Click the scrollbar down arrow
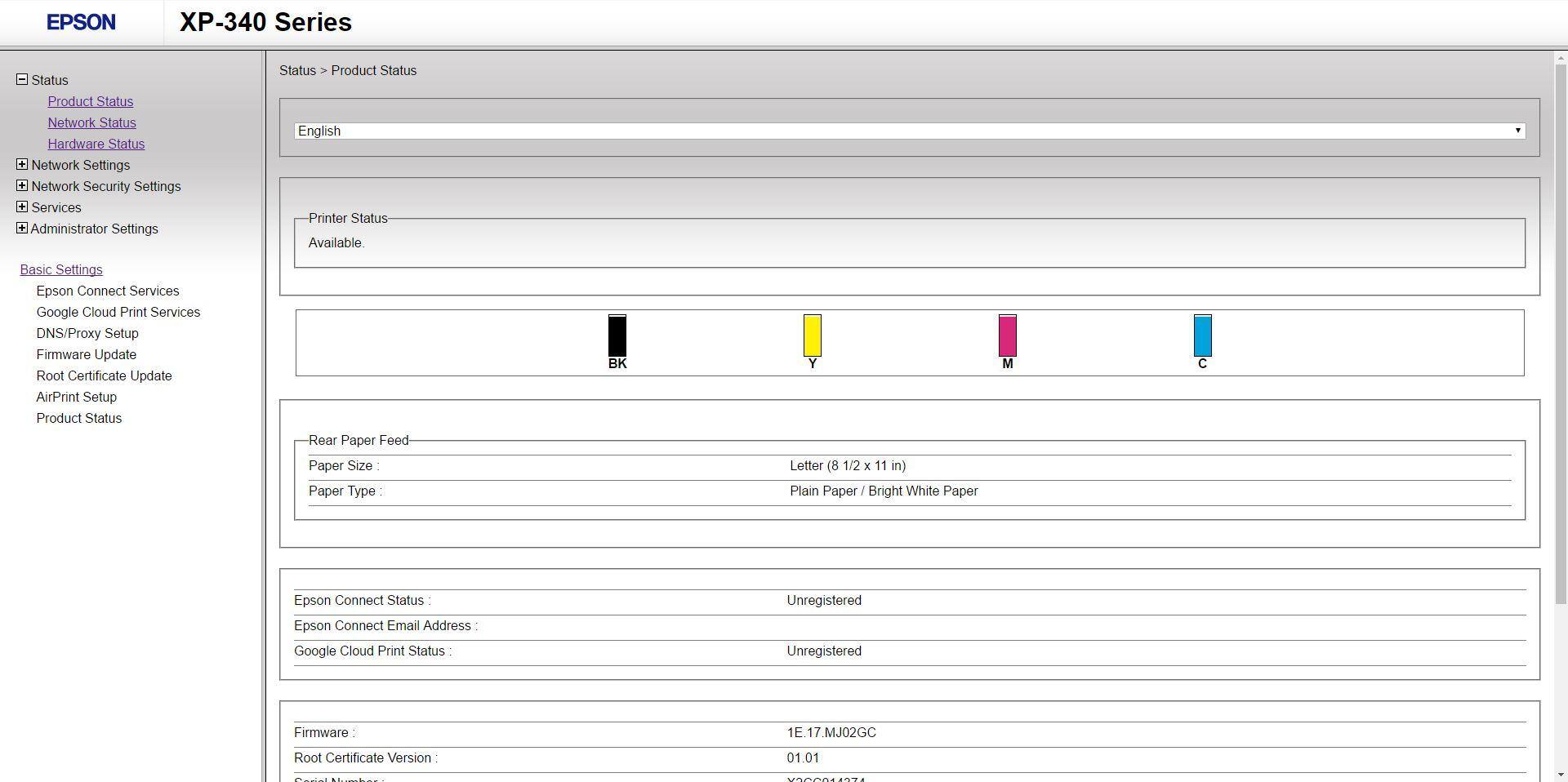The image size is (1568, 782). pyautogui.click(x=1561, y=775)
